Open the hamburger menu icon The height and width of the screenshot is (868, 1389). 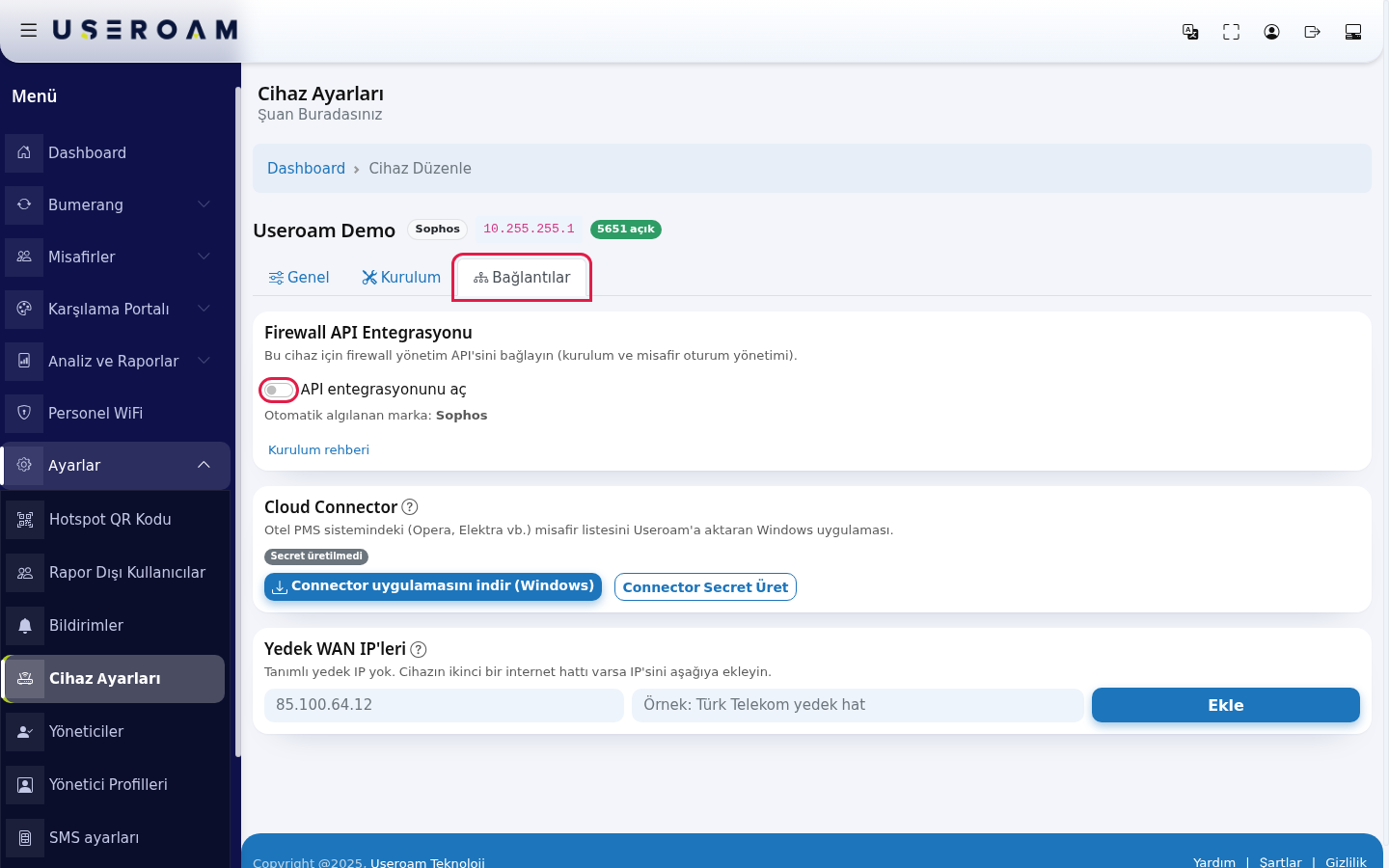[x=29, y=30]
